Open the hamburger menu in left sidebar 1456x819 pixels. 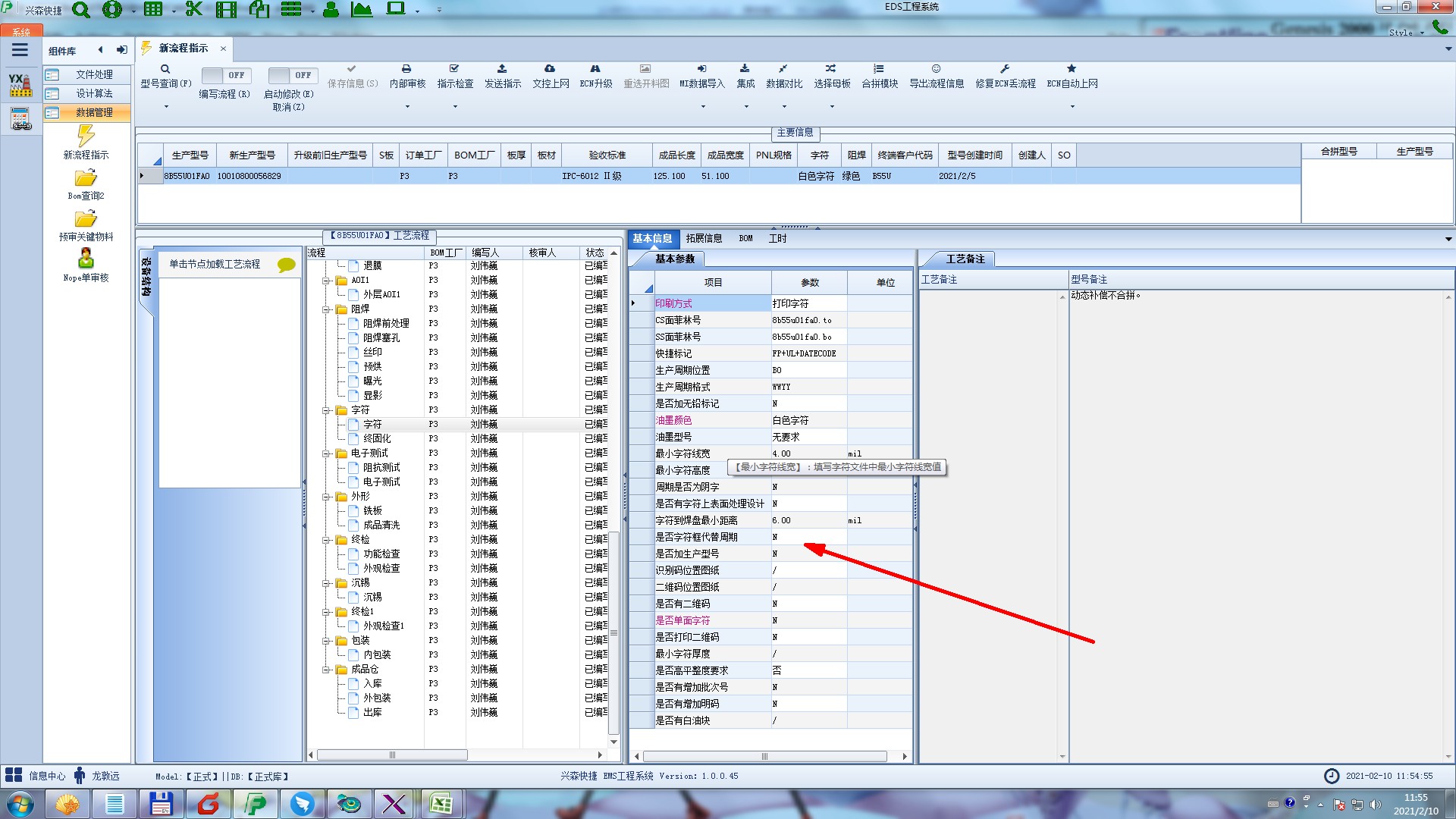coord(20,50)
